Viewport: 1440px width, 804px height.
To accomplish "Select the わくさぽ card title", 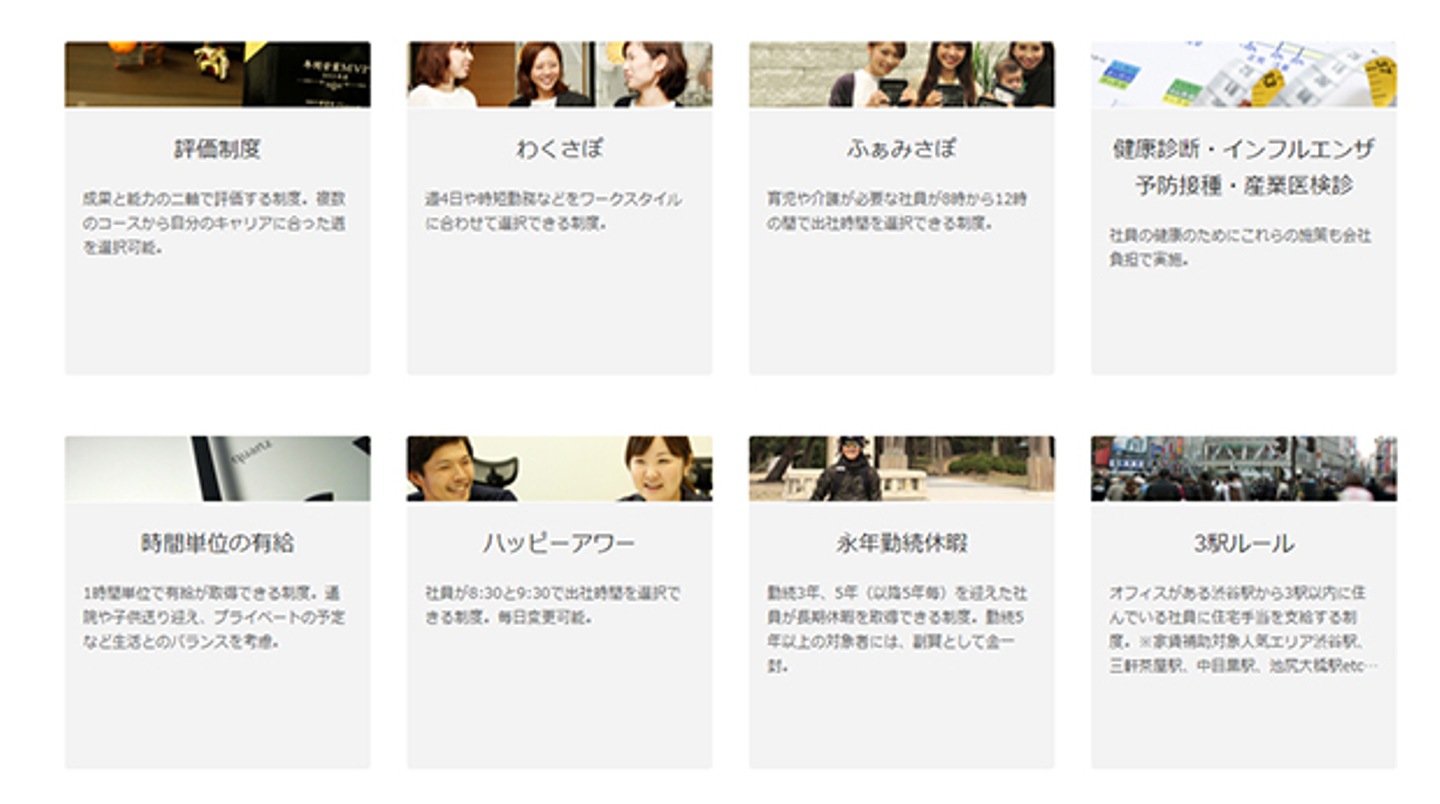I will (x=559, y=149).
